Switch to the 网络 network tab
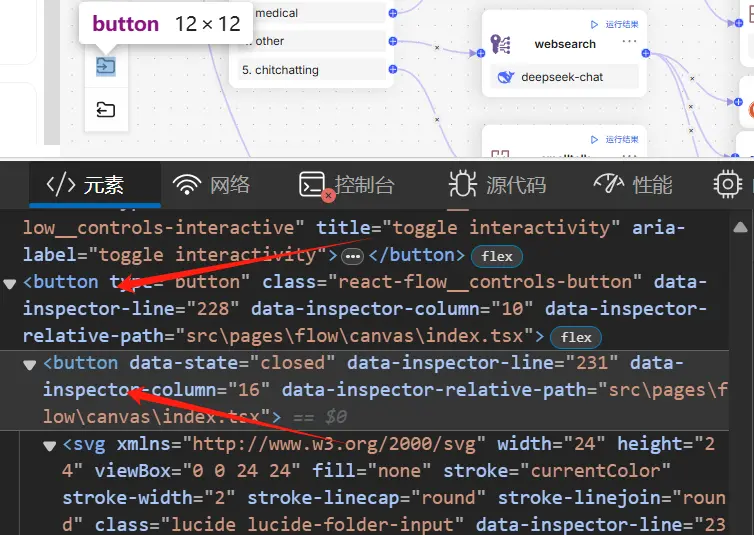Screen dimensions: 754x535 pyautogui.click(x=212, y=185)
